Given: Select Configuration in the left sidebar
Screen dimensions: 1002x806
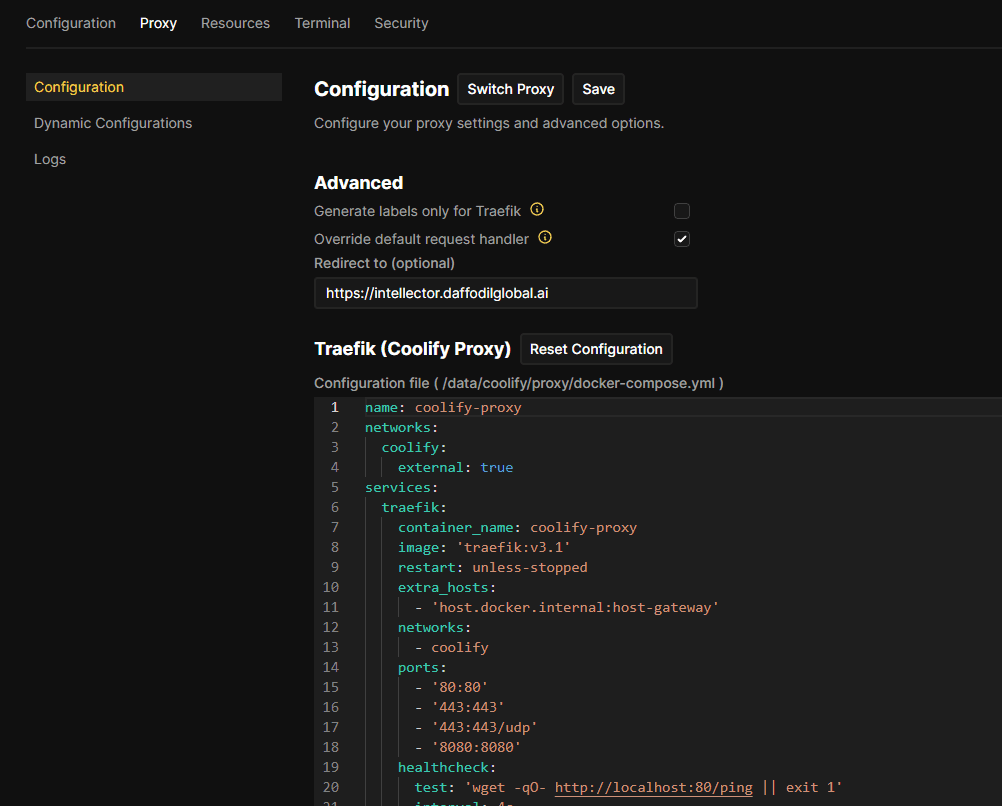Looking at the screenshot, I should pos(79,87).
